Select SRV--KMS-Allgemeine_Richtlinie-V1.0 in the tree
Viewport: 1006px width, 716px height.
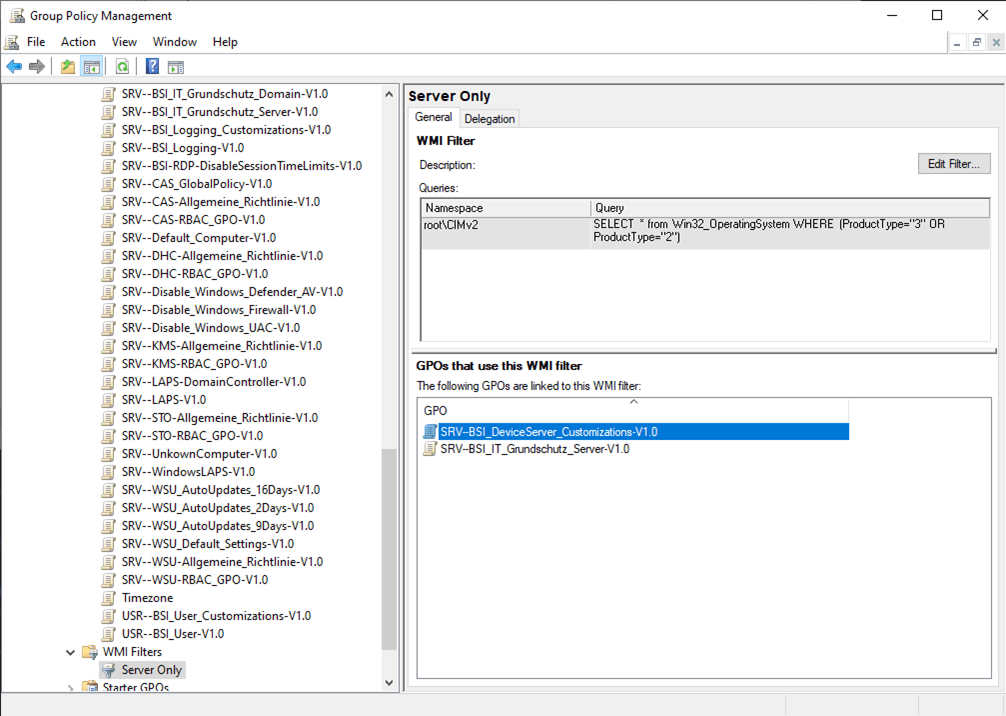pyautogui.click(x=222, y=346)
